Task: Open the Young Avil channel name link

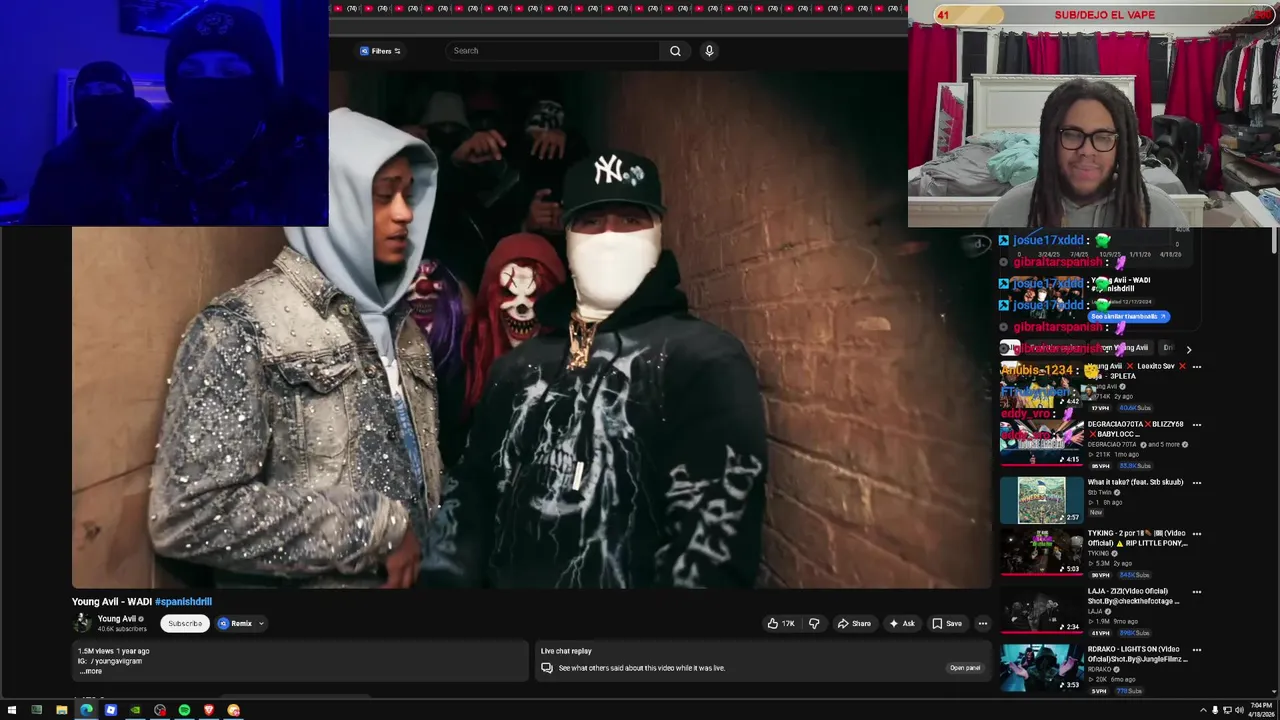Action: pyautogui.click(x=116, y=619)
